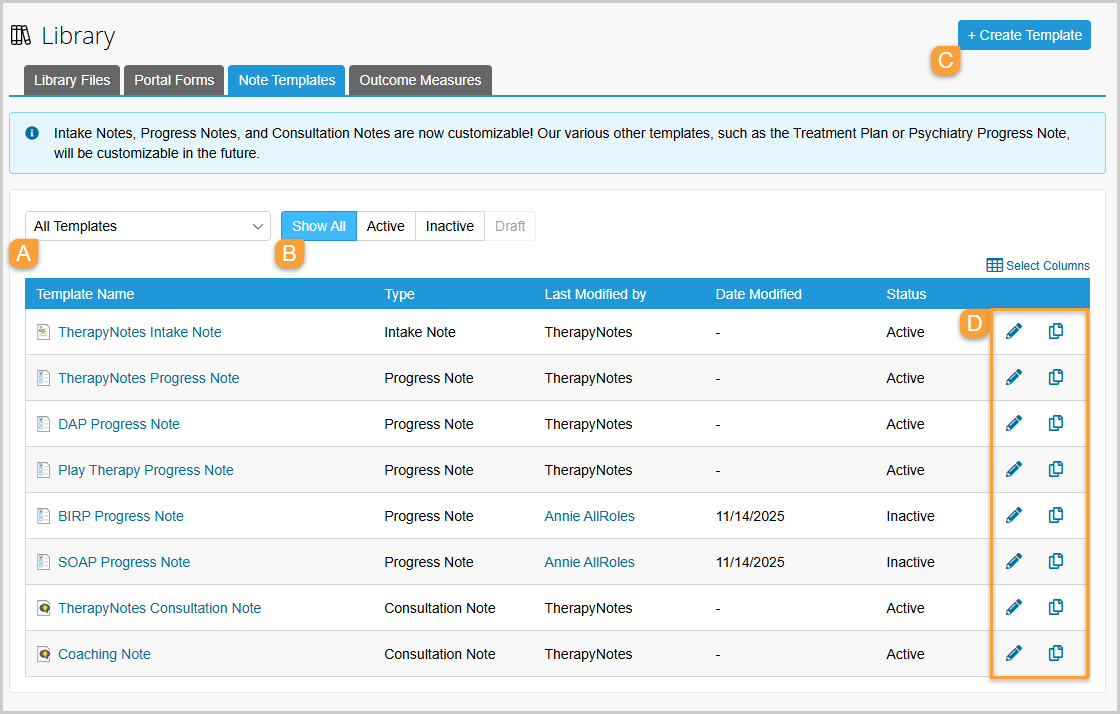
Task: Switch to the Portal Forms tab
Action: tap(174, 80)
